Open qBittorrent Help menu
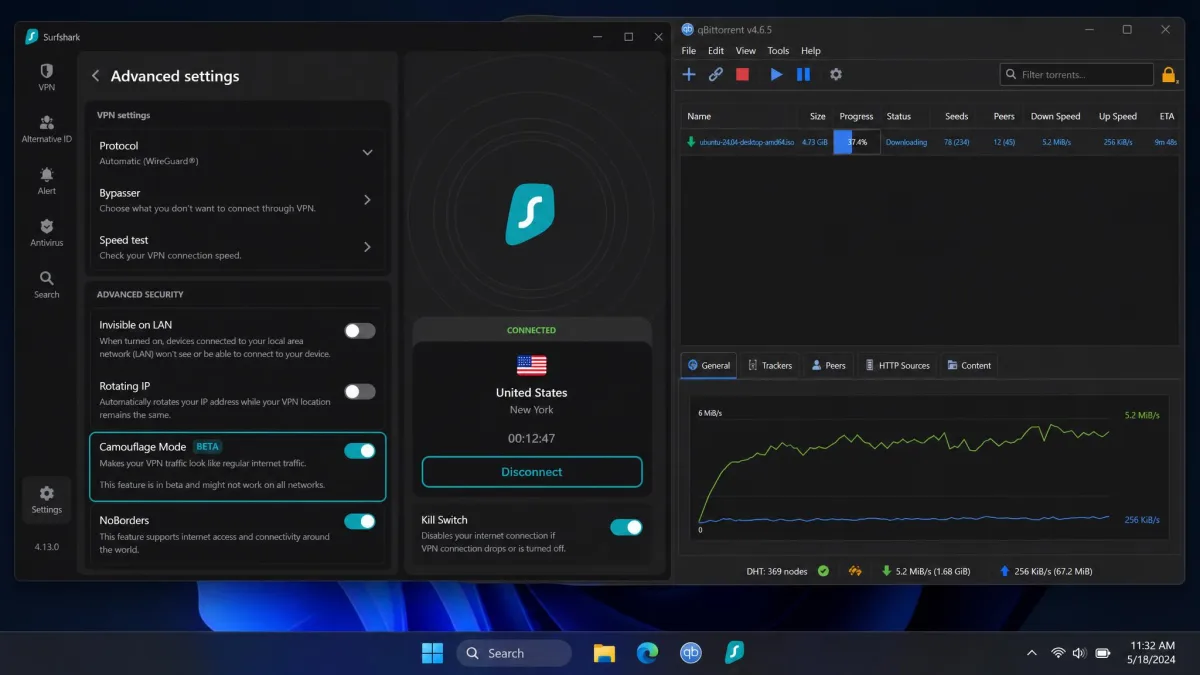The image size is (1200, 675). (x=811, y=51)
